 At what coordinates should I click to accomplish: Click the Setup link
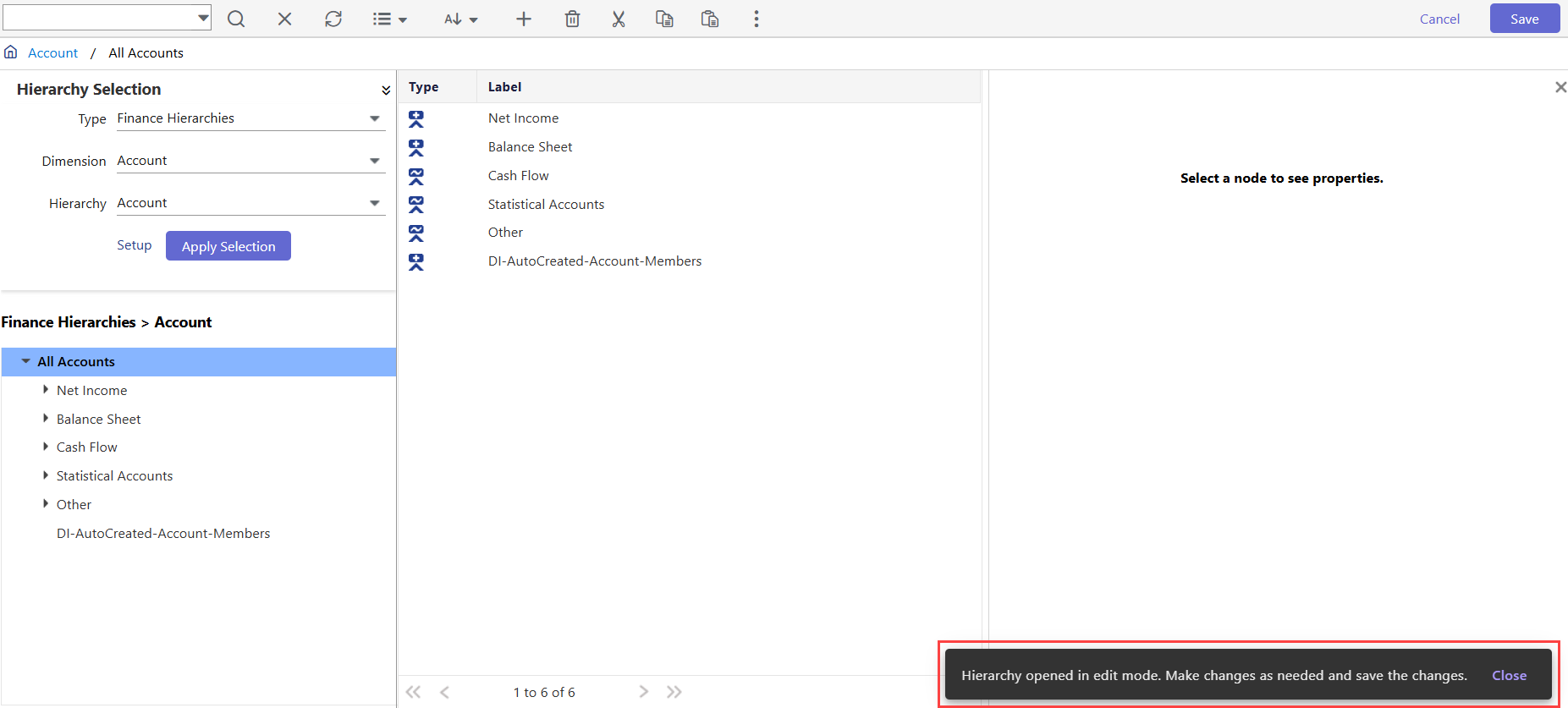point(134,245)
